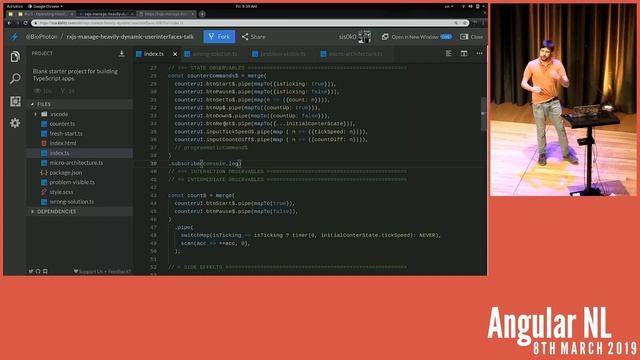
Task: Open wrong-solution.ts in file tree
Action: point(71,202)
